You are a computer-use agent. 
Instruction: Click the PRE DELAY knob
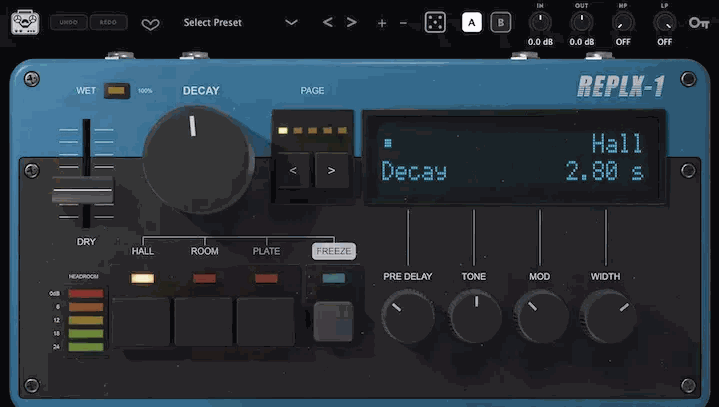pos(408,316)
